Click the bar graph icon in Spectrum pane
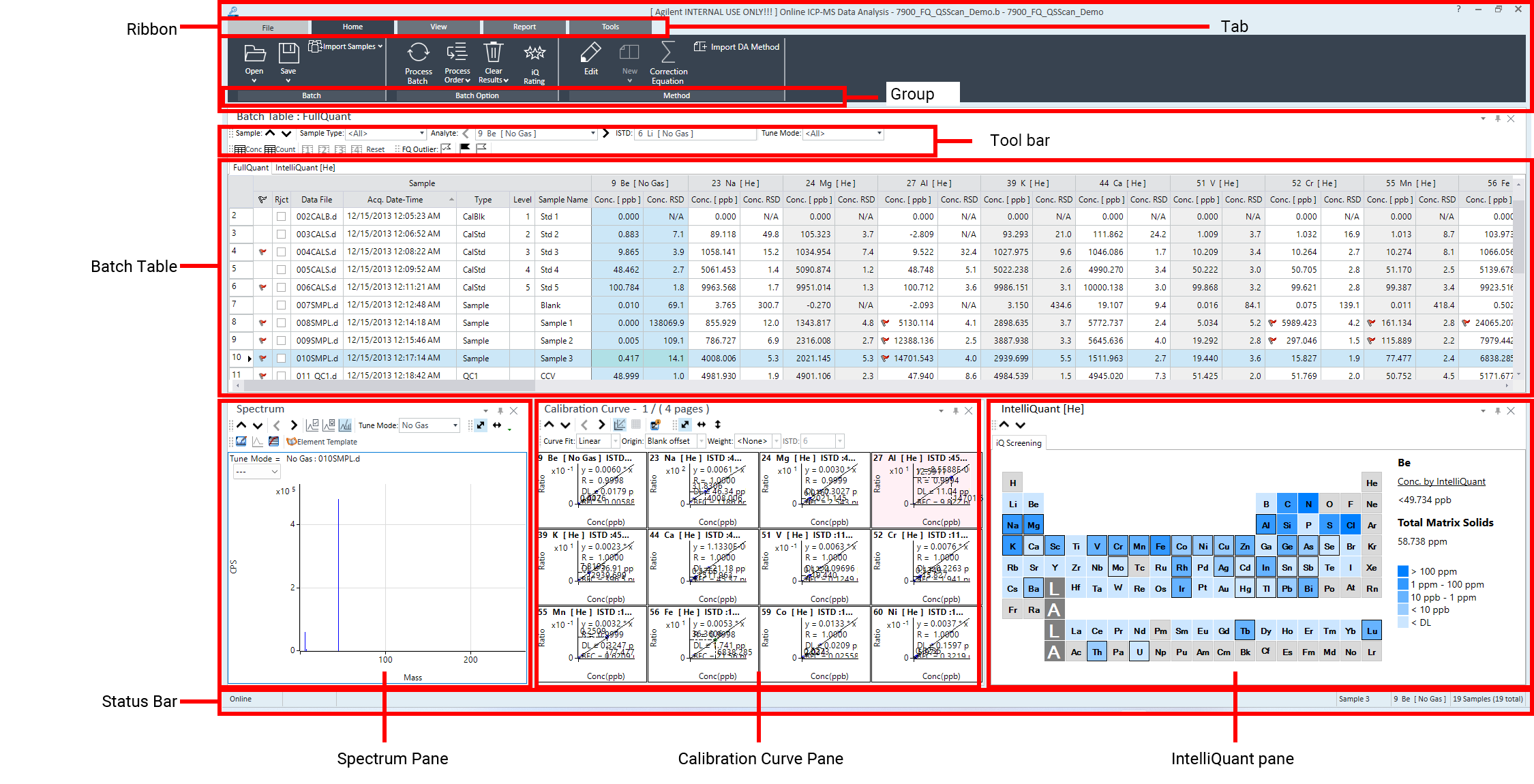This screenshot has height=784, width=1534. click(345, 425)
